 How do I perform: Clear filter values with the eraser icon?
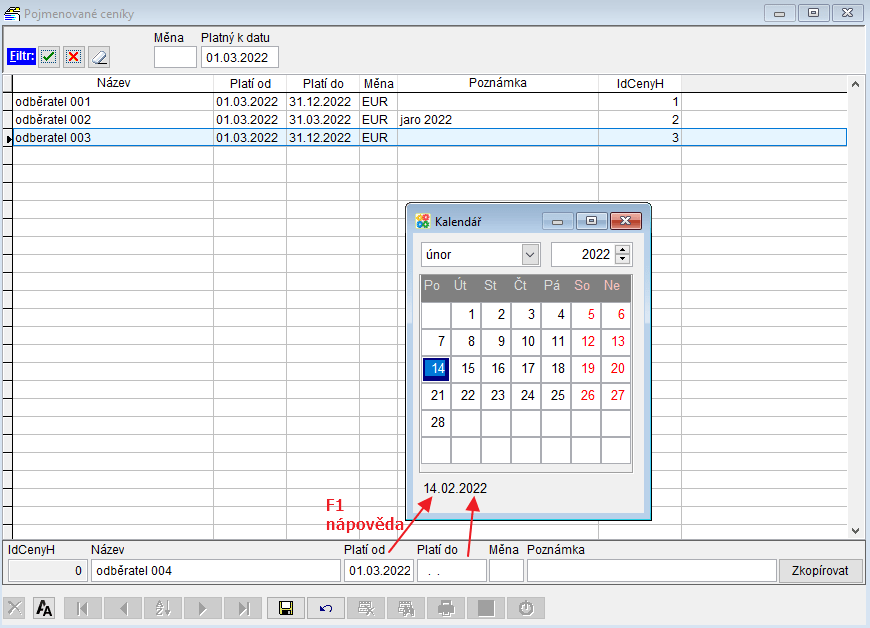tap(99, 57)
